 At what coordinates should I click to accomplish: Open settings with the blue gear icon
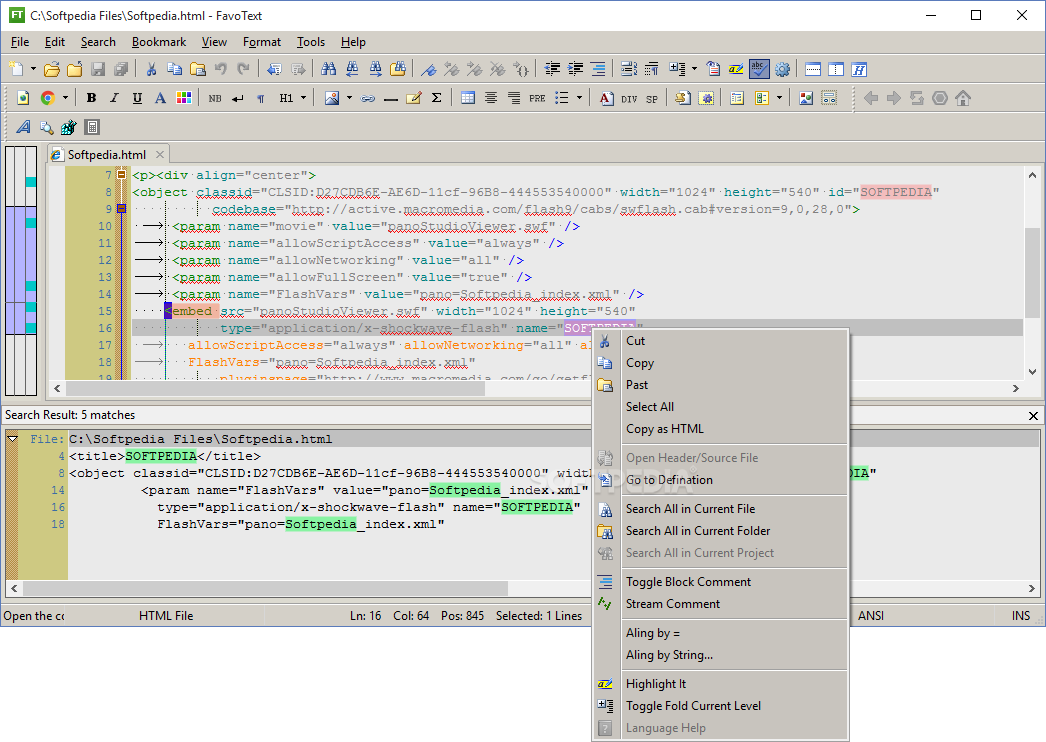(782, 69)
